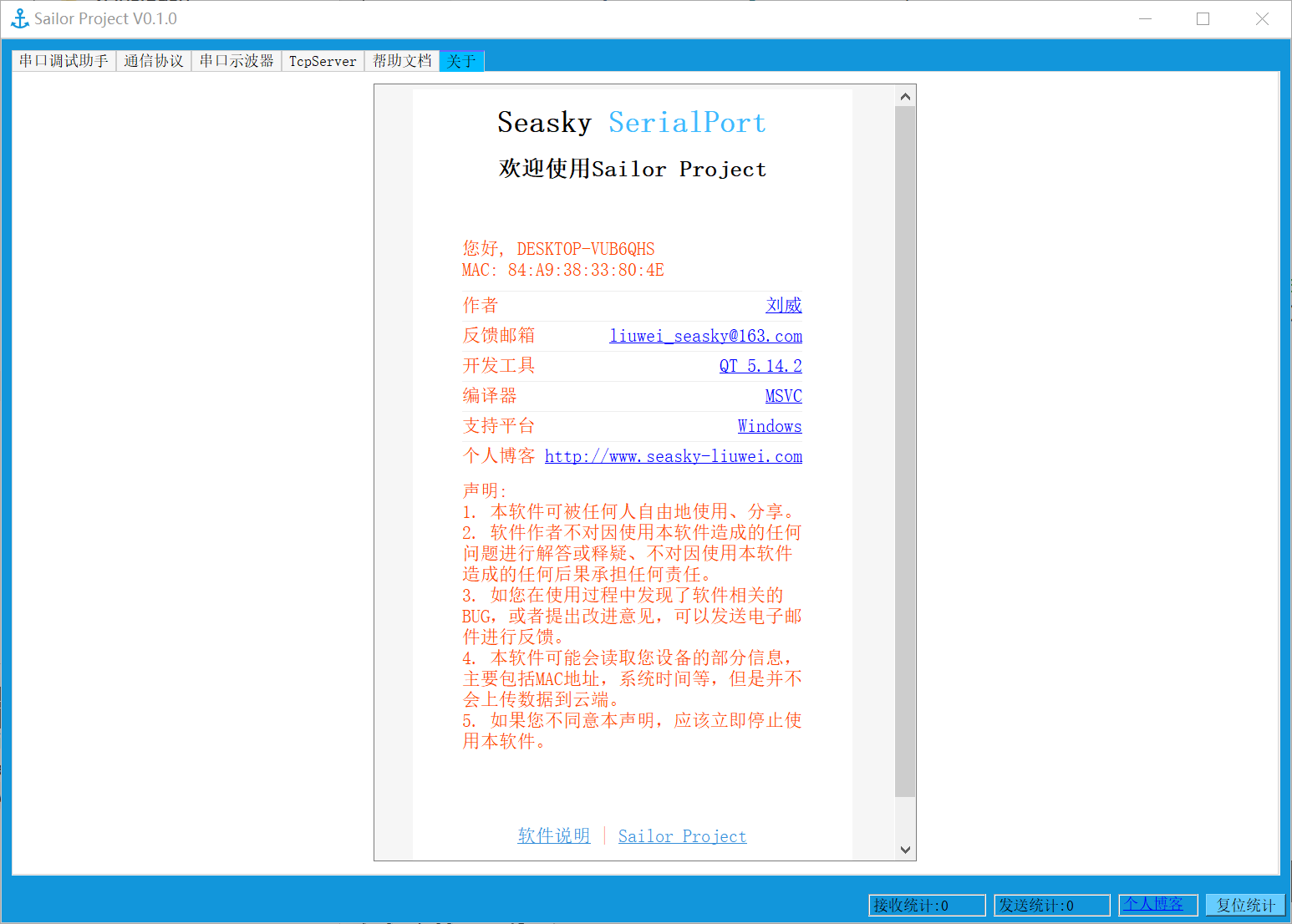This screenshot has width=1292, height=924.
Task: Select the 串口示波器 tab
Action: pyautogui.click(x=237, y=61)
